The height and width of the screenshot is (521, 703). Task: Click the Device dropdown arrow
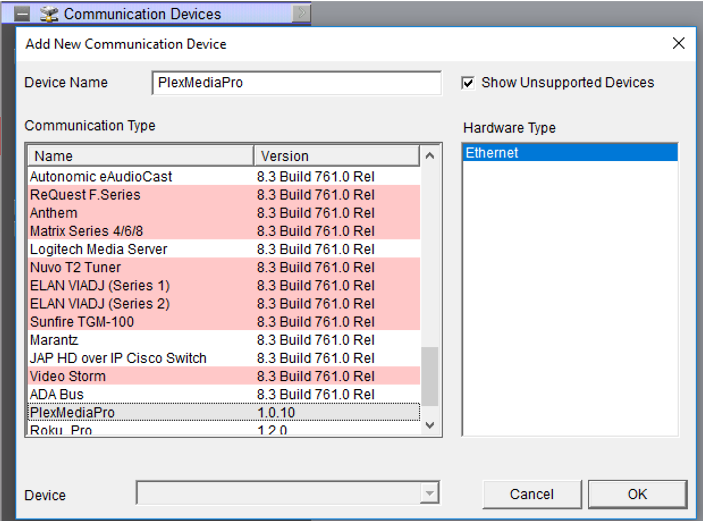point(430,493)
